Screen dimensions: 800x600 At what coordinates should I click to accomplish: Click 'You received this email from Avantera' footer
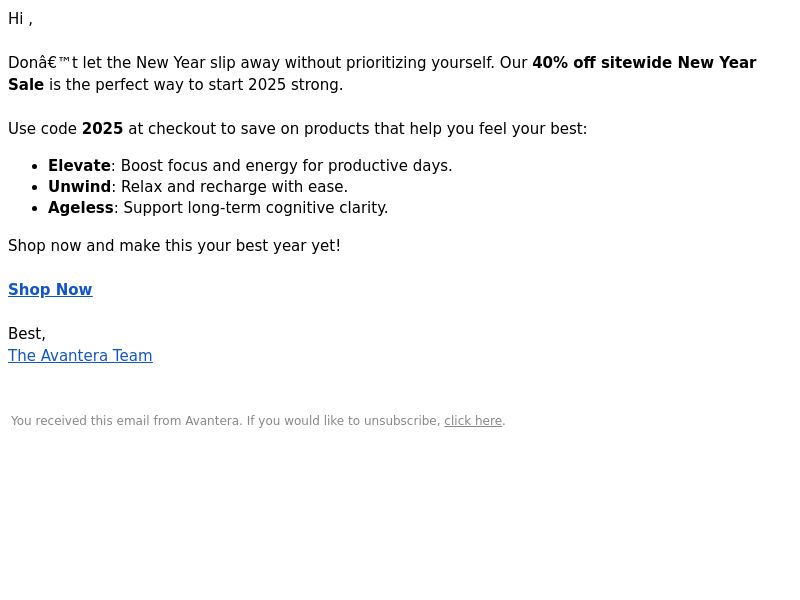click(x=126, y=420)
